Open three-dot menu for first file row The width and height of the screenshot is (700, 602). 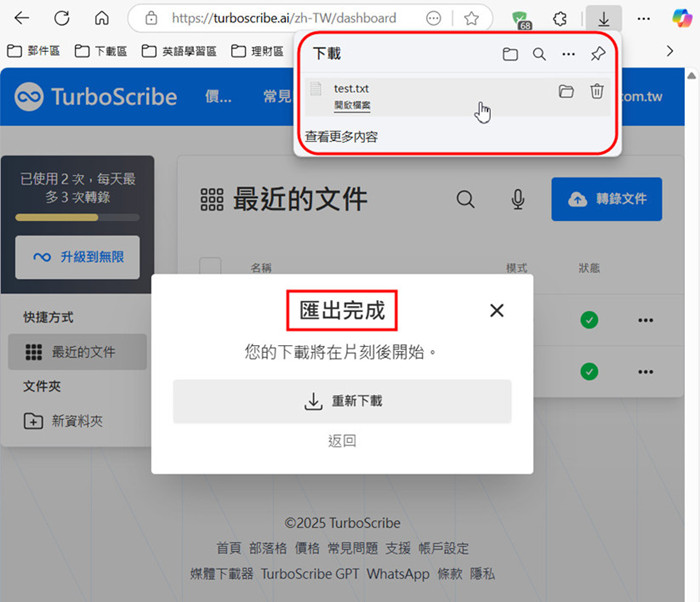tap(645, 320)
